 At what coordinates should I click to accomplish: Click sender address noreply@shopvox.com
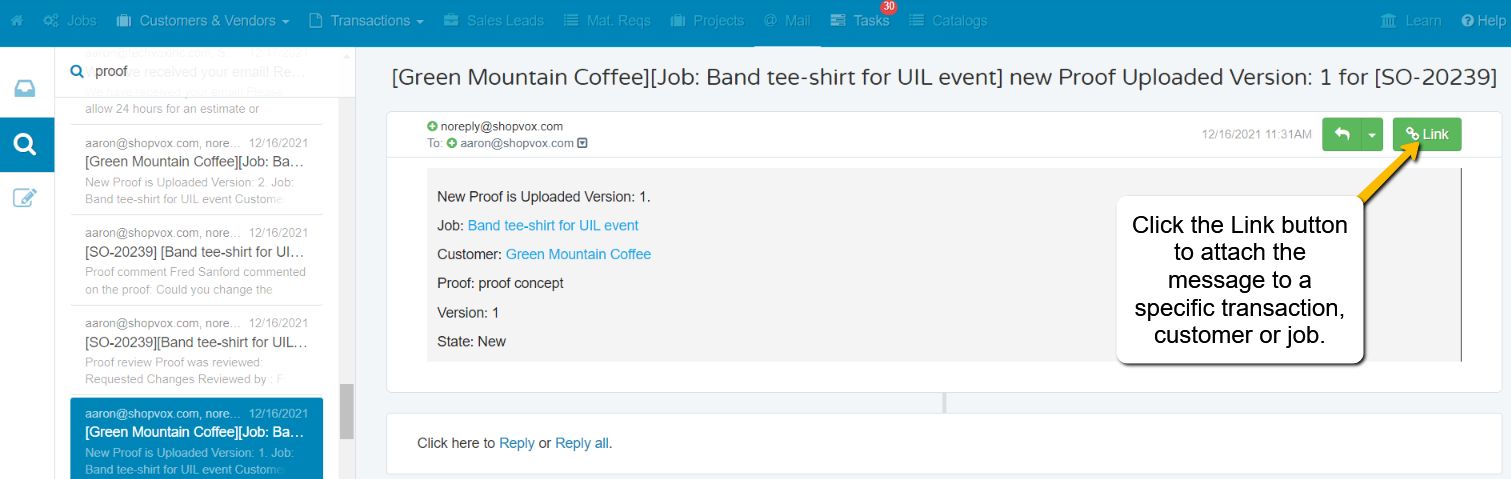coord(502,126)
